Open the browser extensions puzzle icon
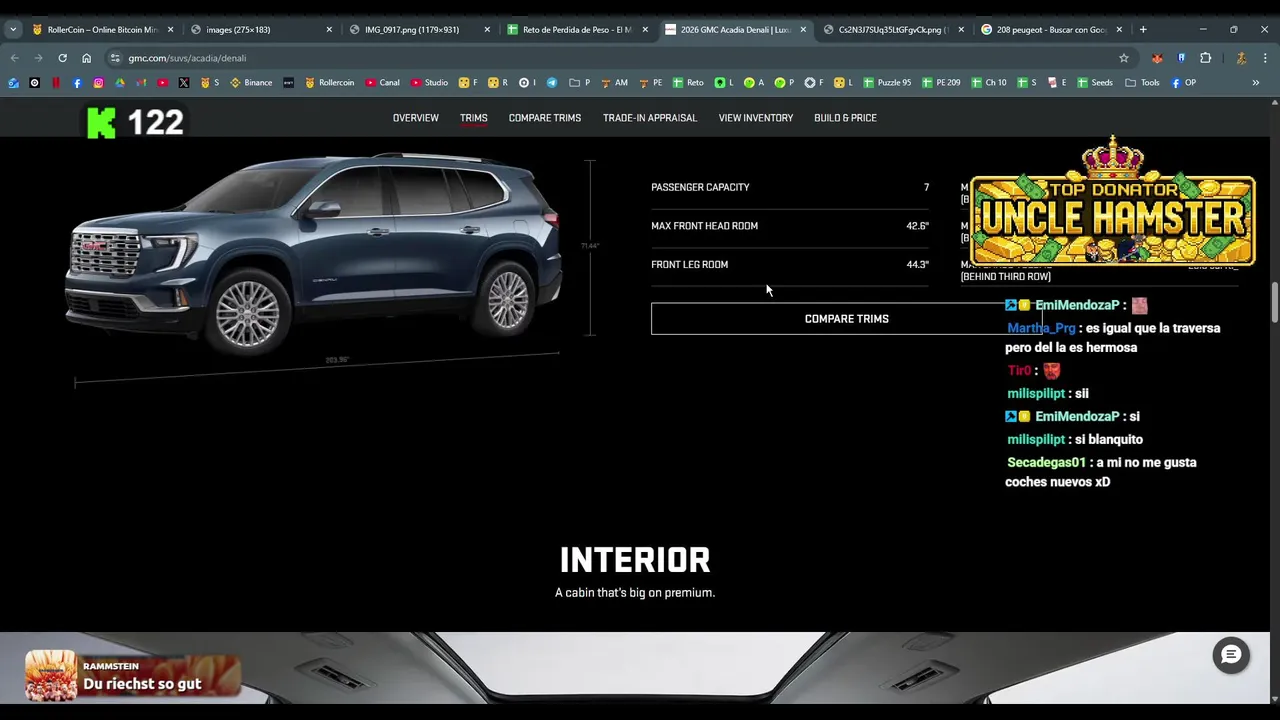 click(1205, 58)
